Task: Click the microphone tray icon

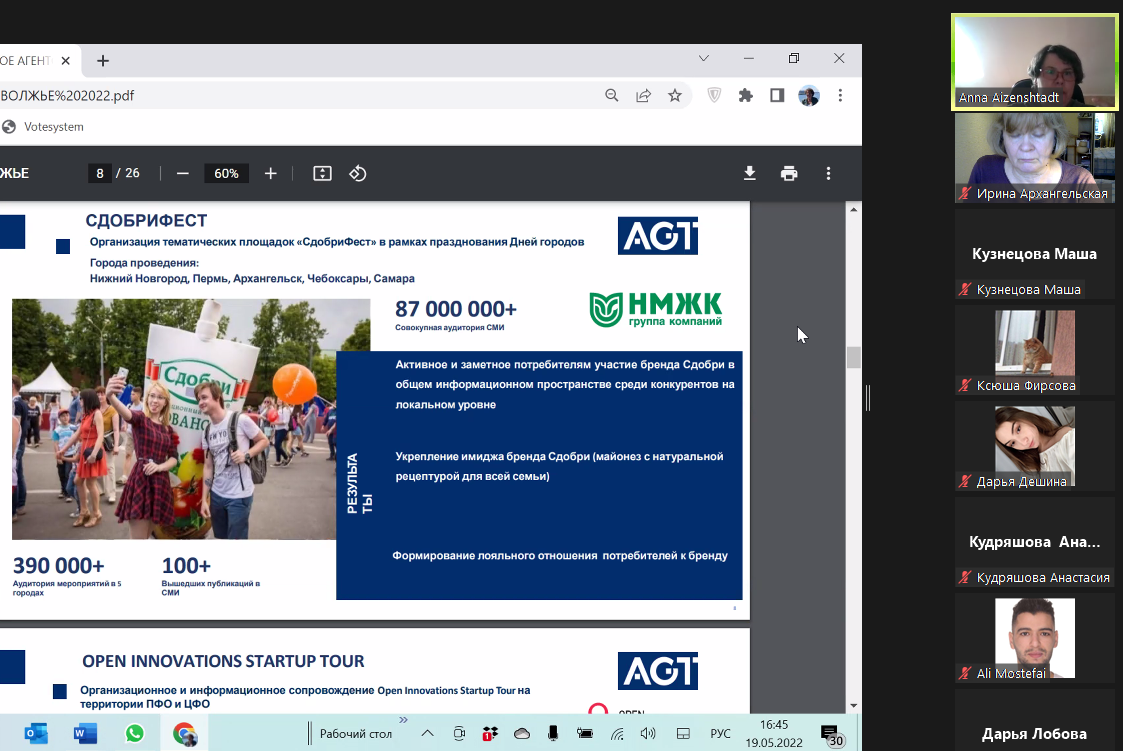Action: coord(553,733)
